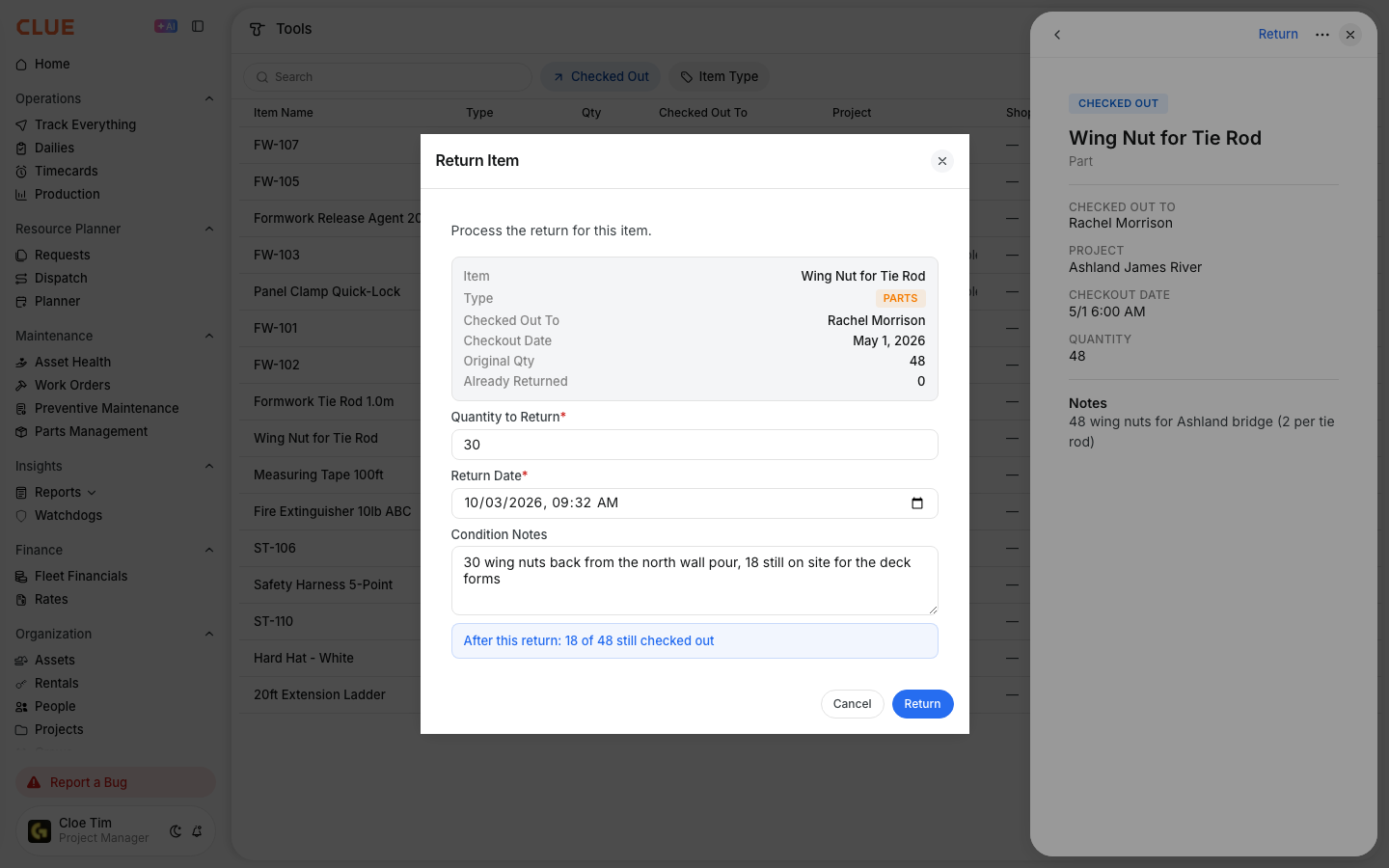Click the Condition Notes text area
Image resolution: width=1389 pixels, height=868 pixels.
[x=694, y=581]
